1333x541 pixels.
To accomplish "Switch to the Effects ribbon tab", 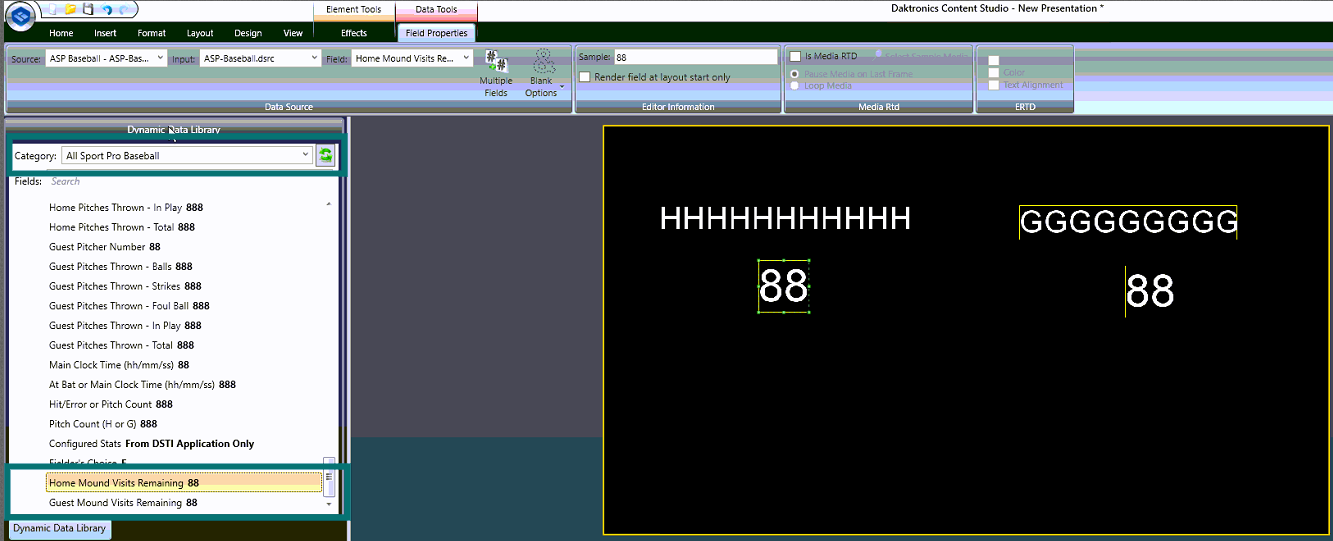I will 354,33.
